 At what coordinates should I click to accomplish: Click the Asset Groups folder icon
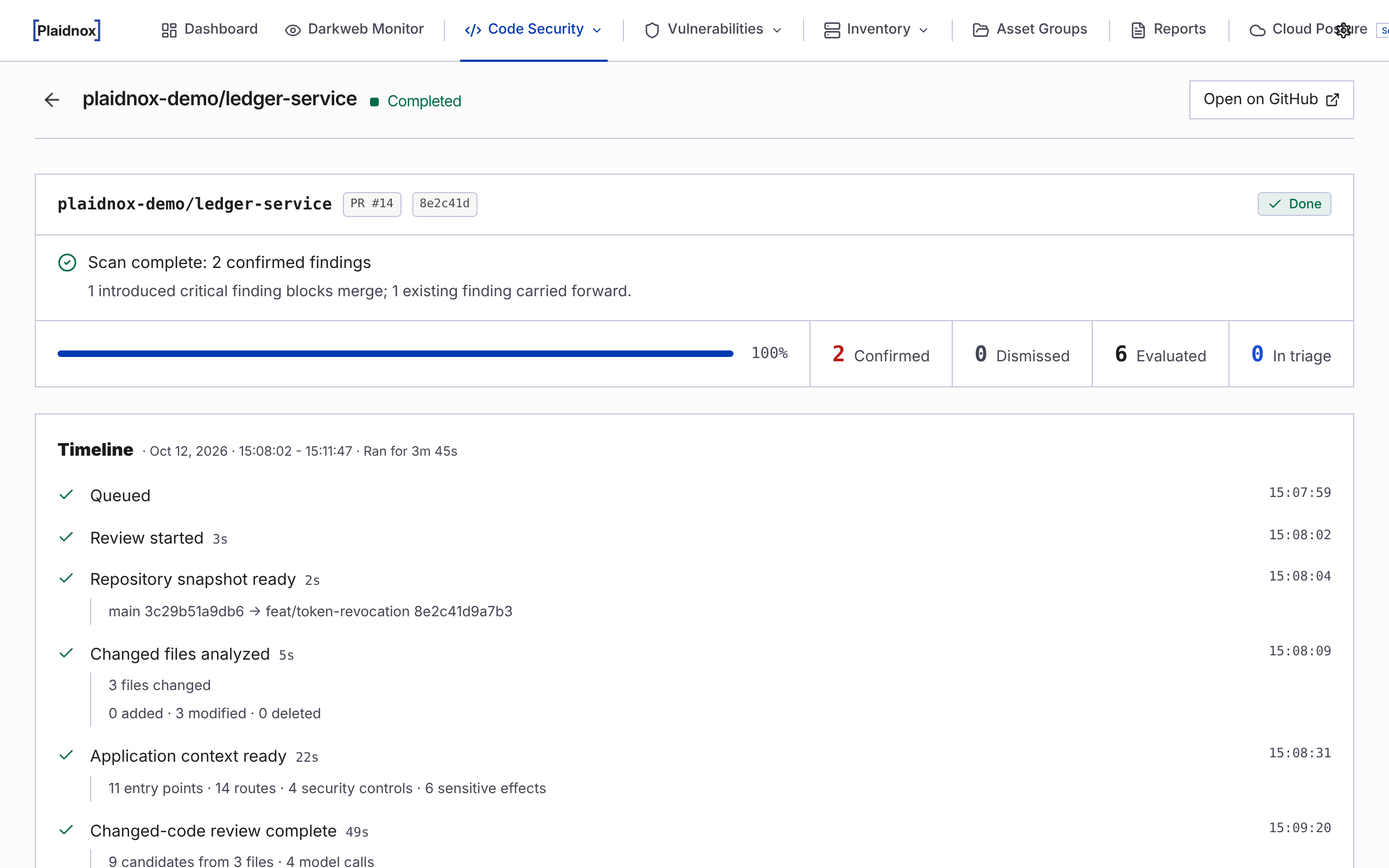pyautogui.click(x=981, y=30)
